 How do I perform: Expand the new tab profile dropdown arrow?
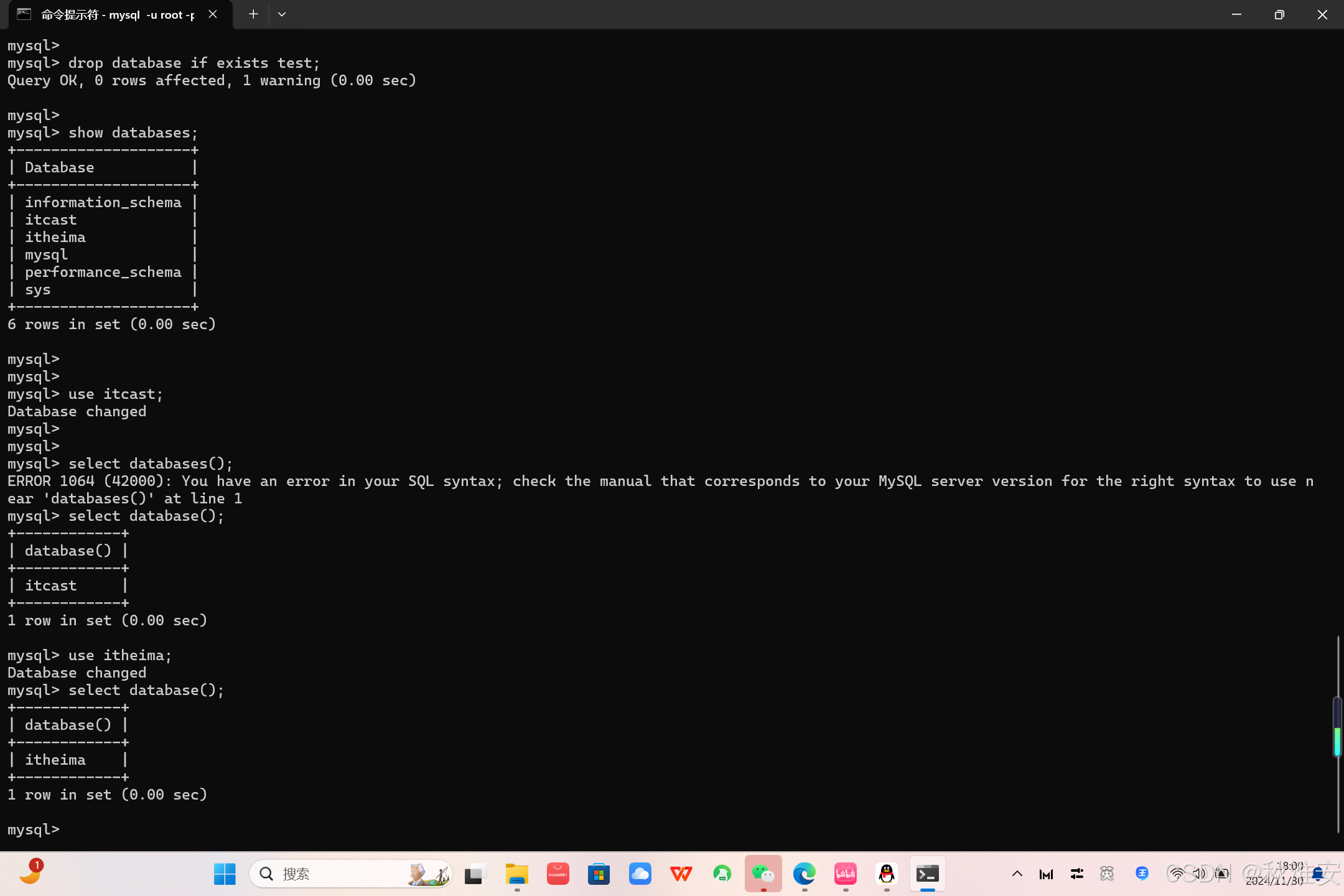(282, 14)
